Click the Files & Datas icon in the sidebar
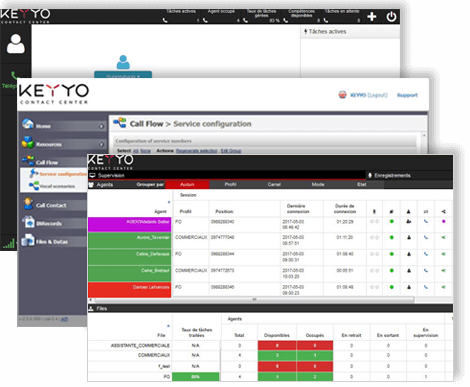Screen dimensions: 470x387 28,240
